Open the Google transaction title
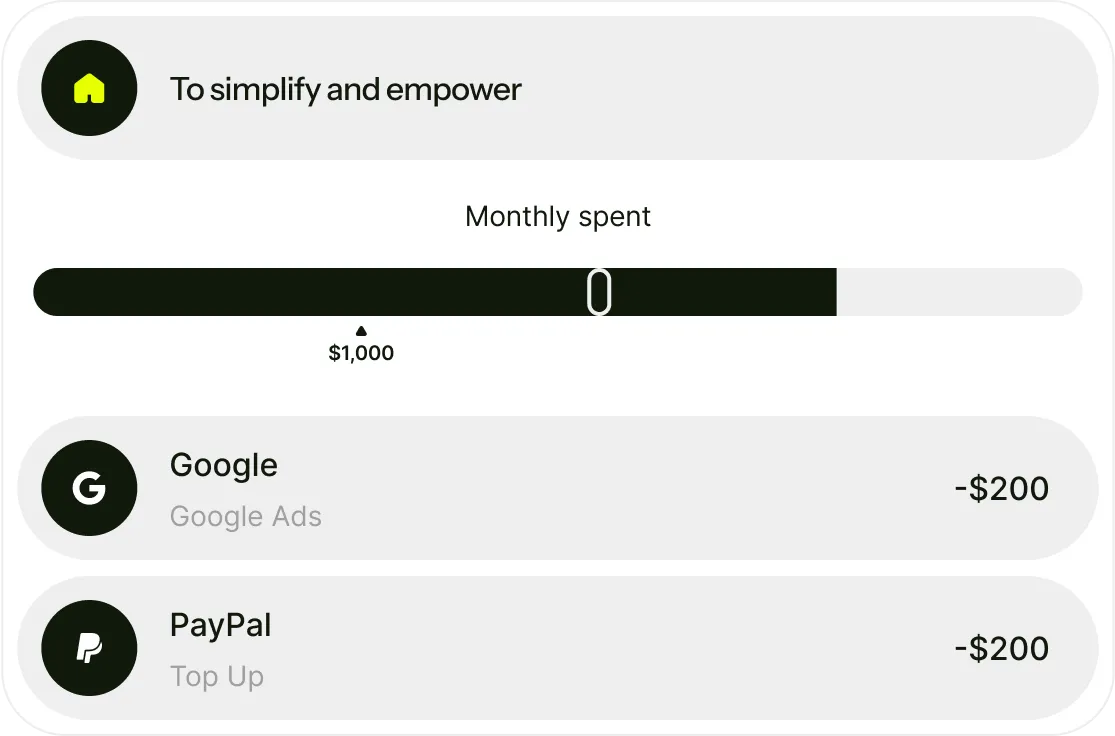Viewport: 1115px width, 736px height. tap(223, 465)
